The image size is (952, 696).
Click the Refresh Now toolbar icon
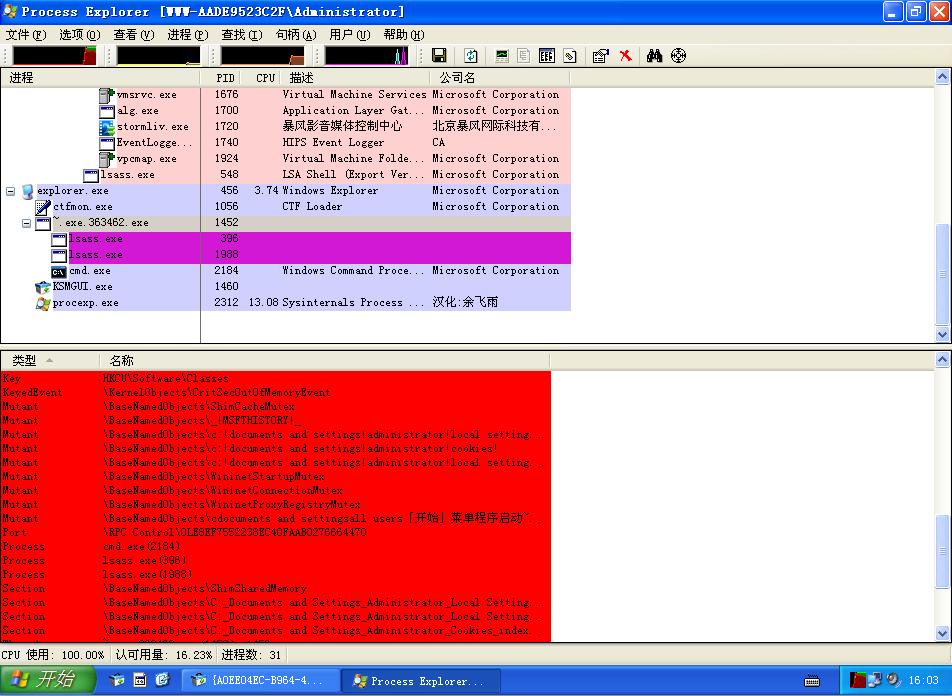click(471, 56)
